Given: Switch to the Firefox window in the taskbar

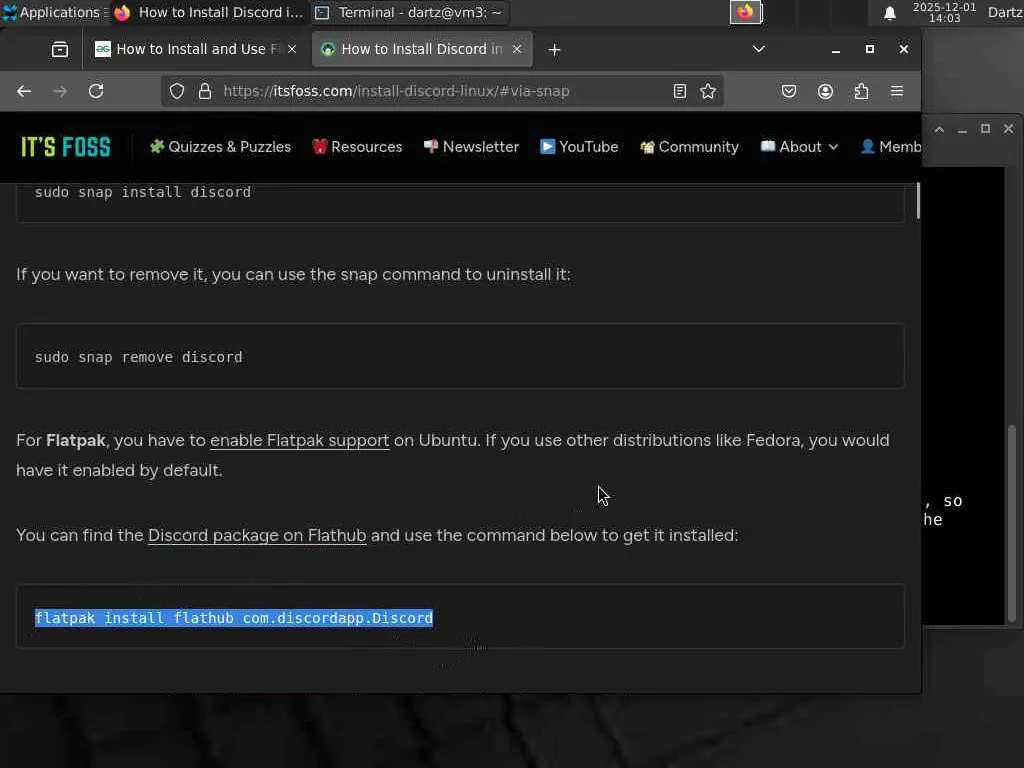Looking at the screenshot, I should (x=209, y=12).
